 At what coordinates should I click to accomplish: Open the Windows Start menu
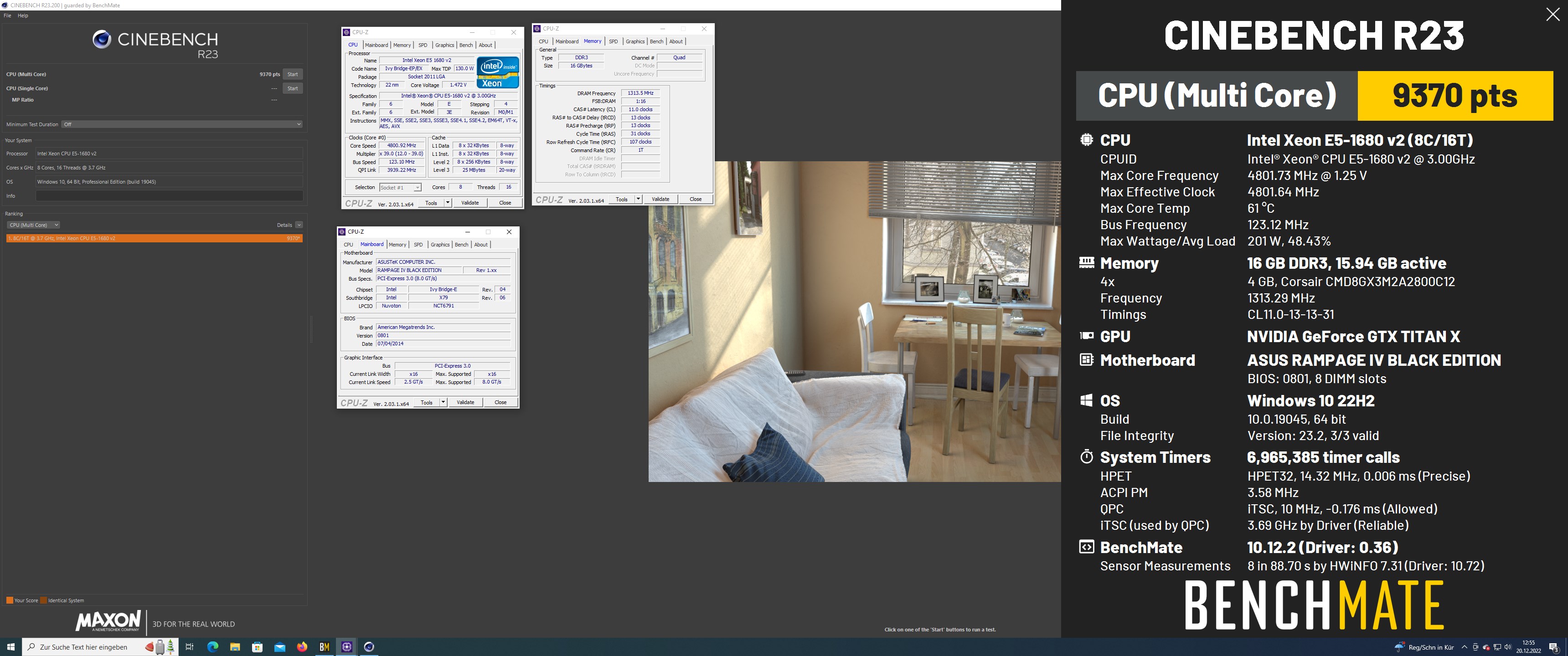(10, 647)
